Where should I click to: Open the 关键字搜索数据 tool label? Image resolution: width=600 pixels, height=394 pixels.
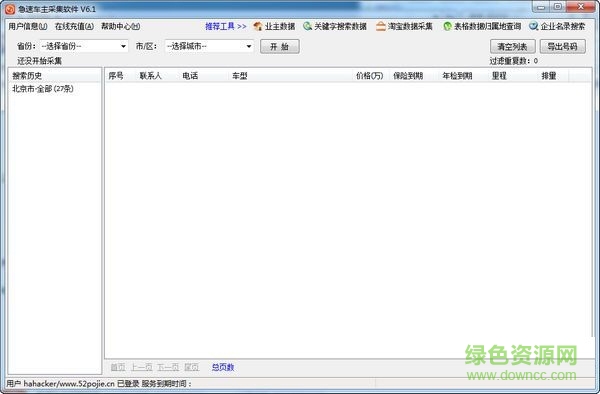340,26
